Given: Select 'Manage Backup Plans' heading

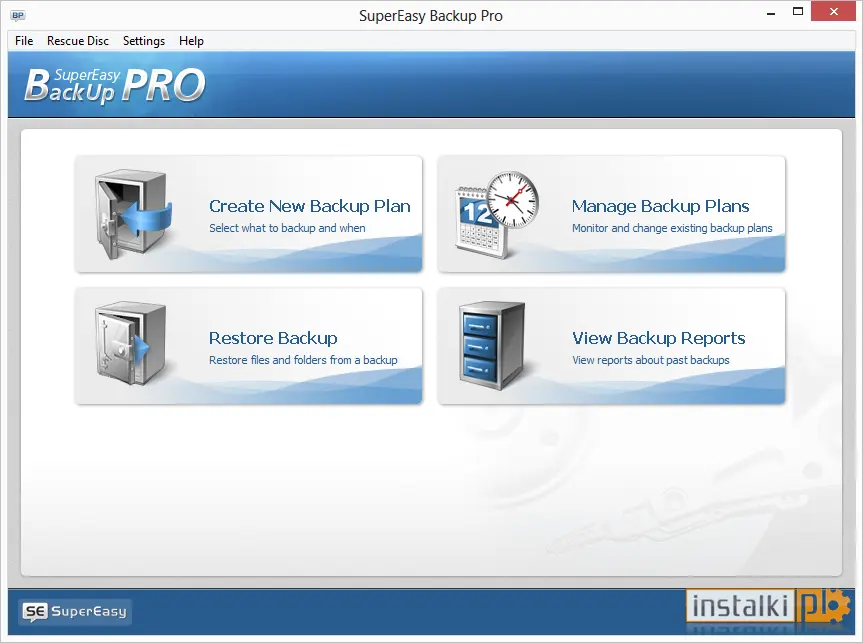Looking at the screenshot, I should 660,206.
